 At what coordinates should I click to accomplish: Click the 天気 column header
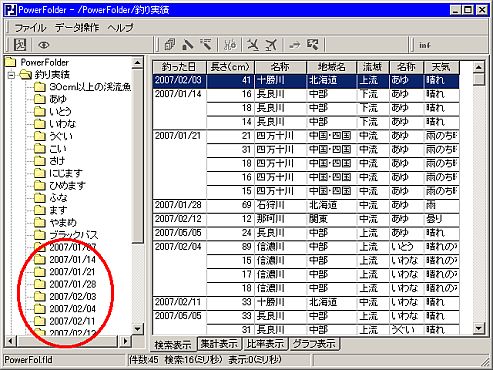pyautogui.click(x=441, y=67)
